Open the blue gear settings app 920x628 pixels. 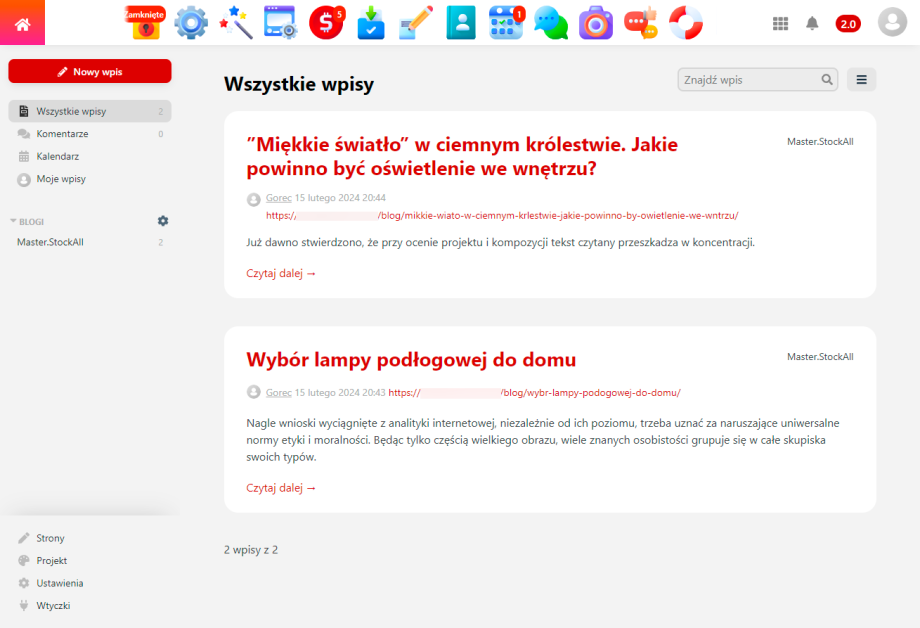click(190, 22)
